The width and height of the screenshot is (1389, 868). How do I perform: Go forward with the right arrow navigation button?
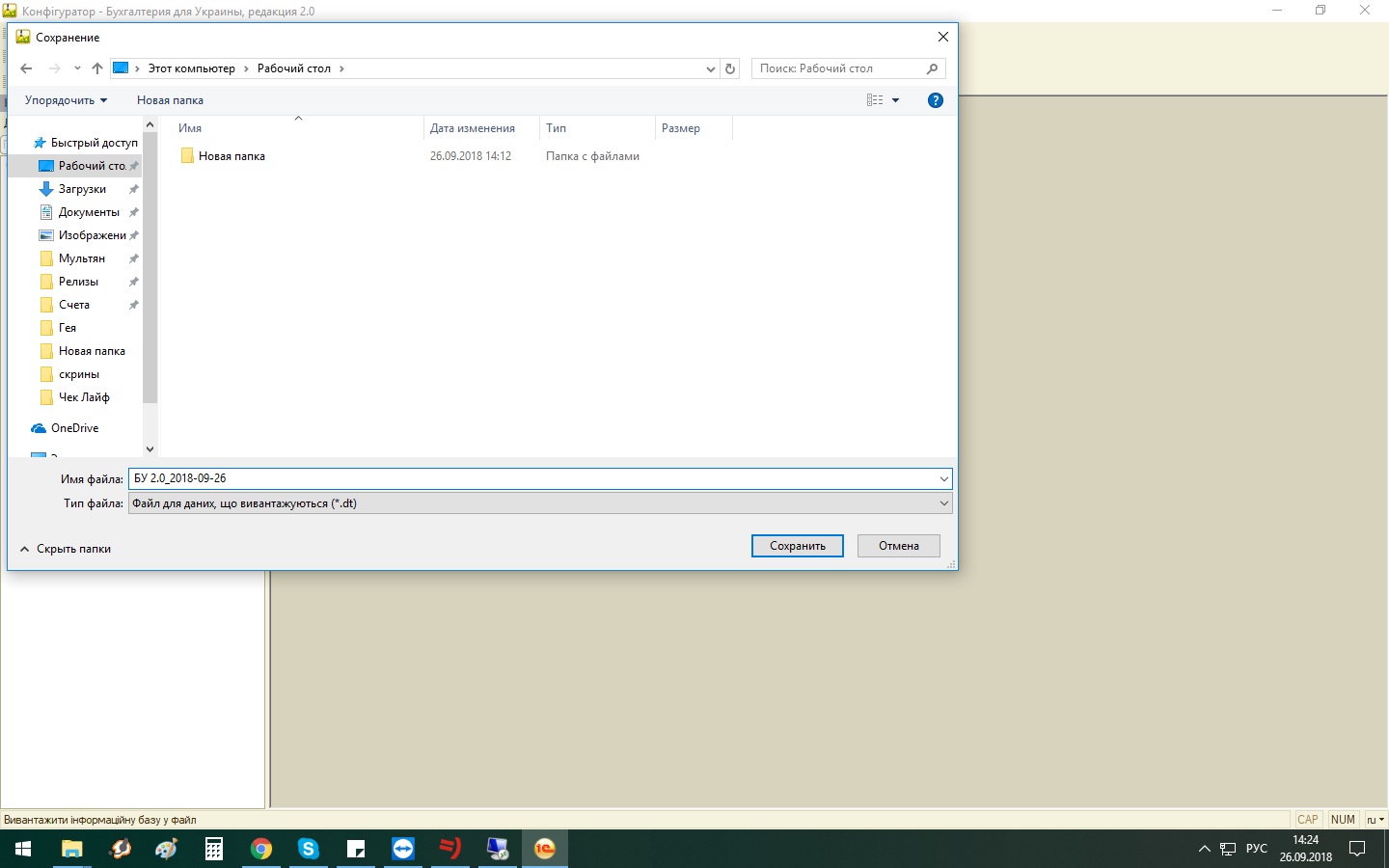point(55,68)
